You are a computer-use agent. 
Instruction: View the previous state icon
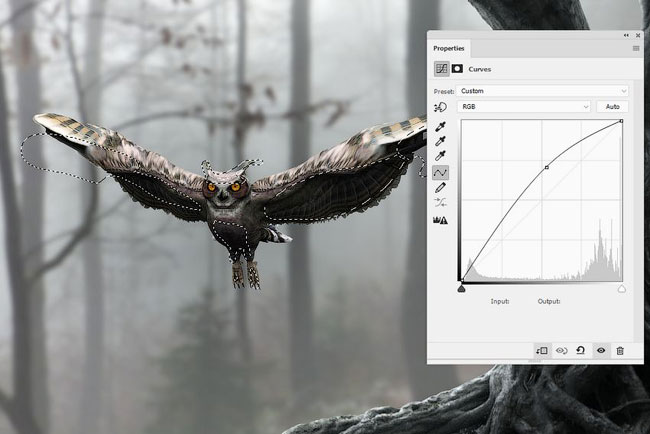click(x=562, y=351)
